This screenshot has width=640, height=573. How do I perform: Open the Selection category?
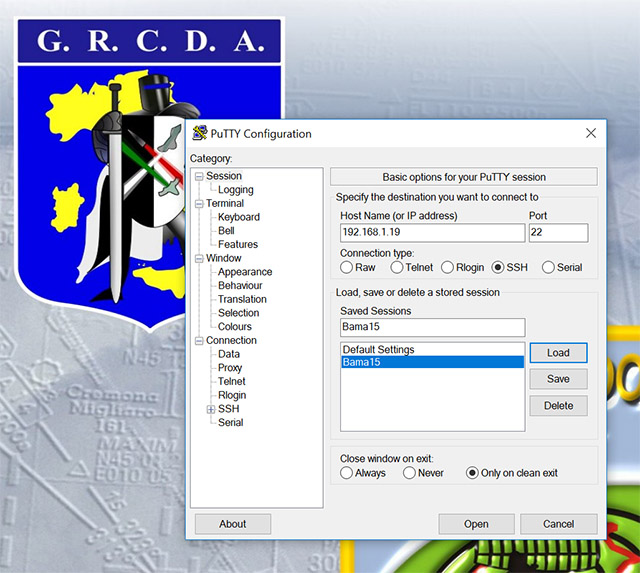point(238,313)
